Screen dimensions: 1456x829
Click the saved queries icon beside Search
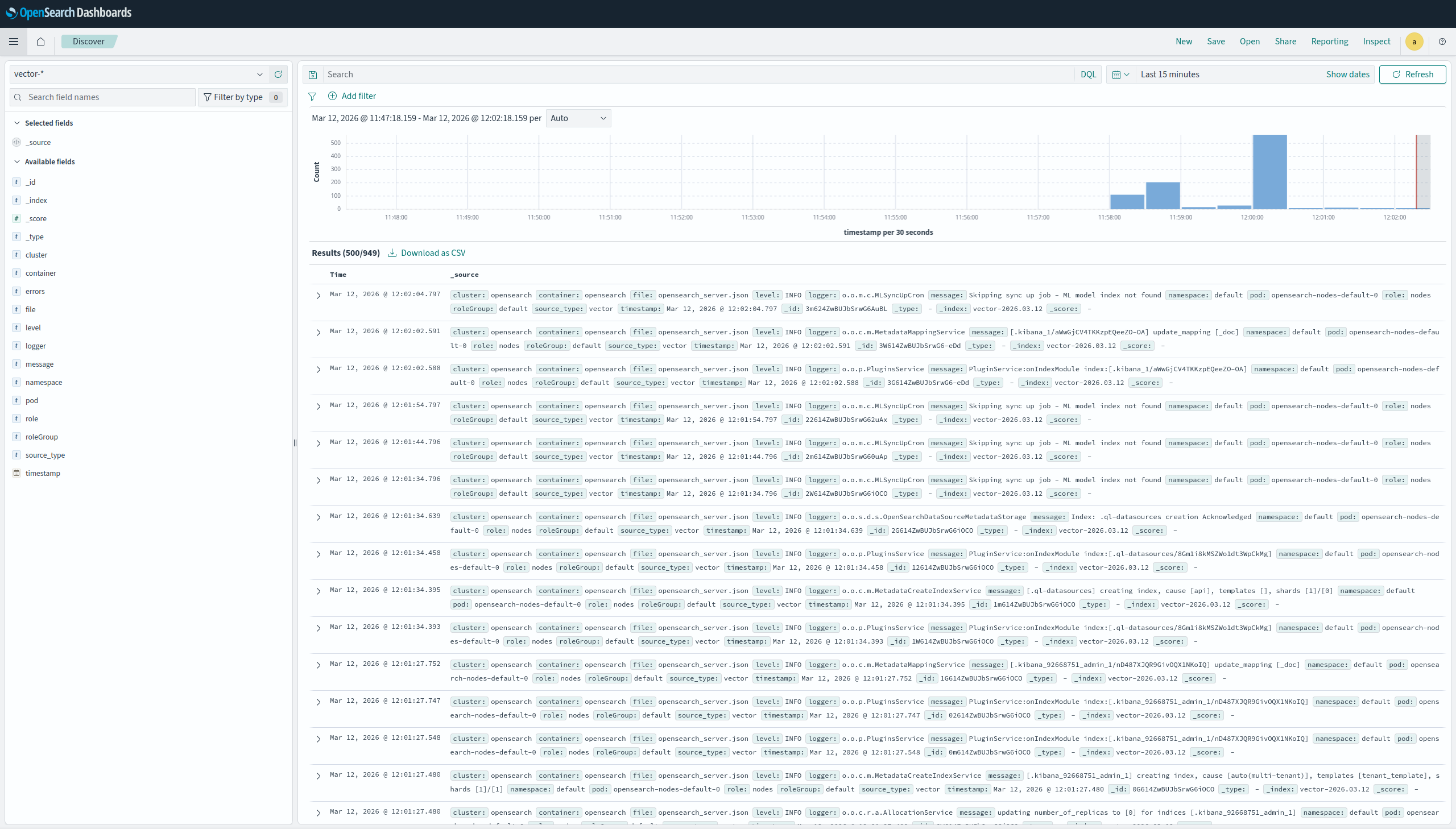[313, 74]
